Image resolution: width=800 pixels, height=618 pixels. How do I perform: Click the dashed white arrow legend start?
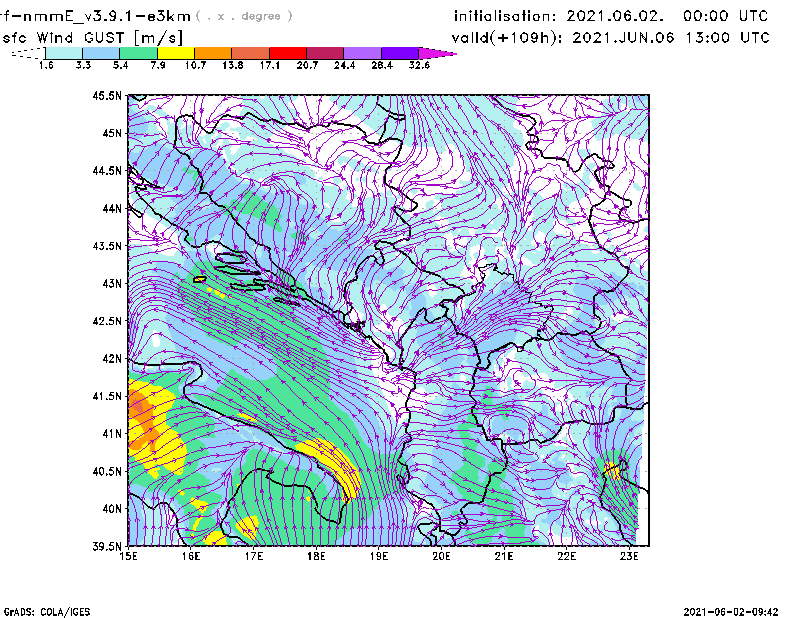click(x=28, y=53)
